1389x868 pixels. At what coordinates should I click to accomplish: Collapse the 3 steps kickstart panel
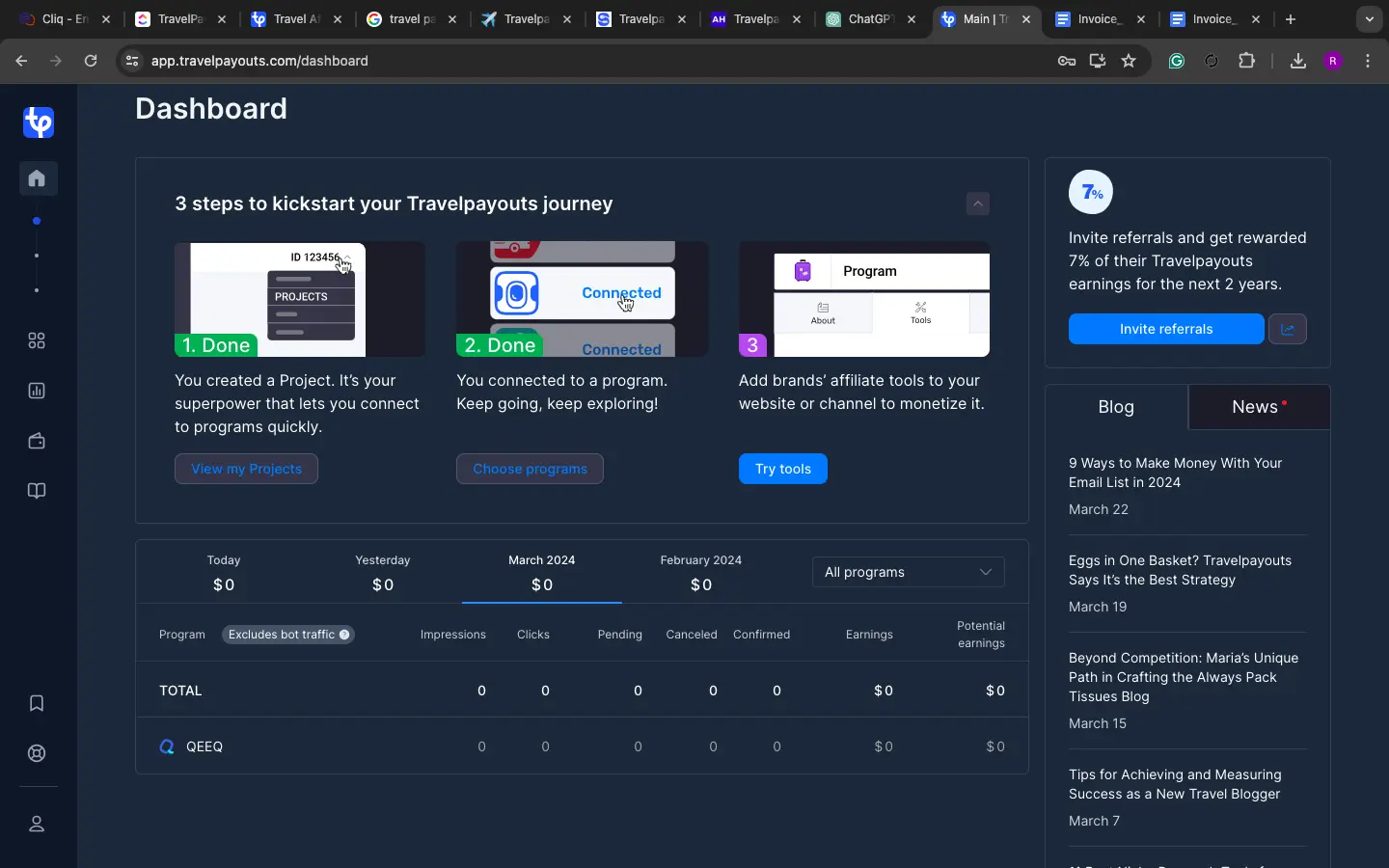978,203
